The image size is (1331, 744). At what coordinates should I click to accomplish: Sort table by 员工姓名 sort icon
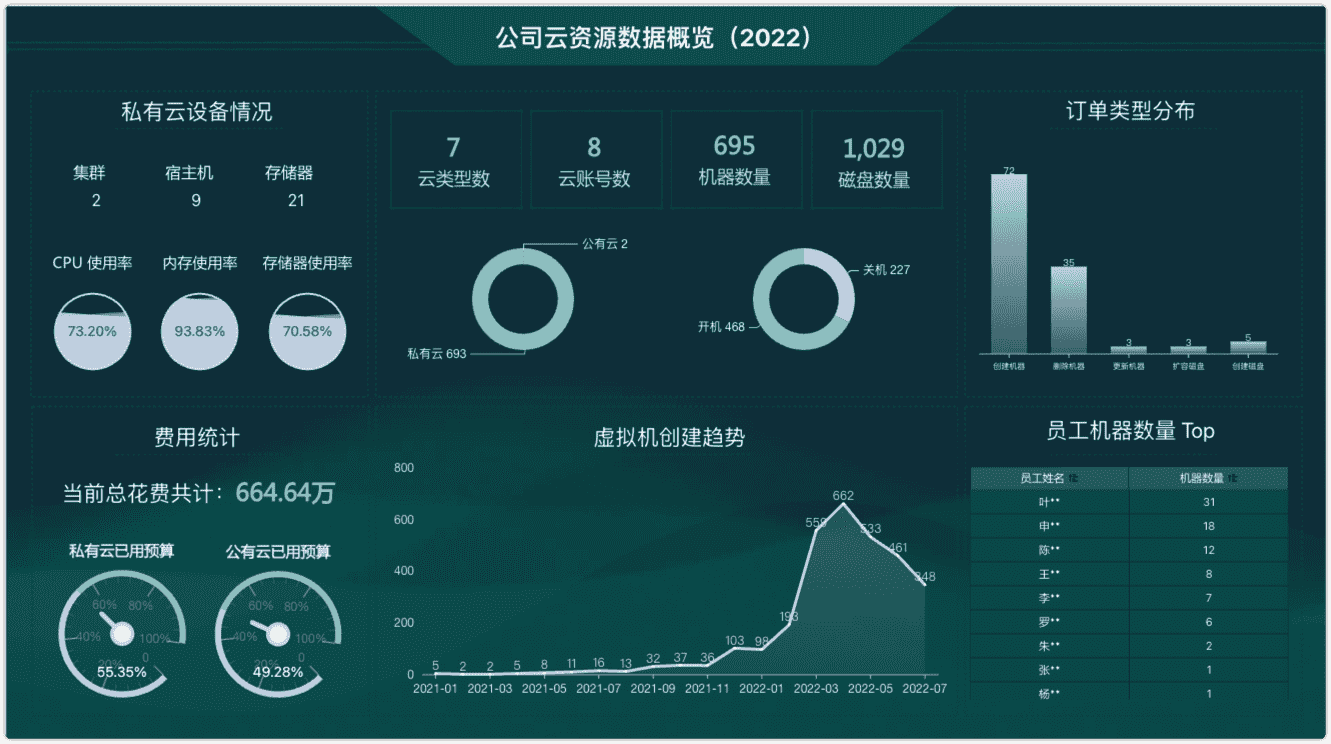click(1072, 479)
